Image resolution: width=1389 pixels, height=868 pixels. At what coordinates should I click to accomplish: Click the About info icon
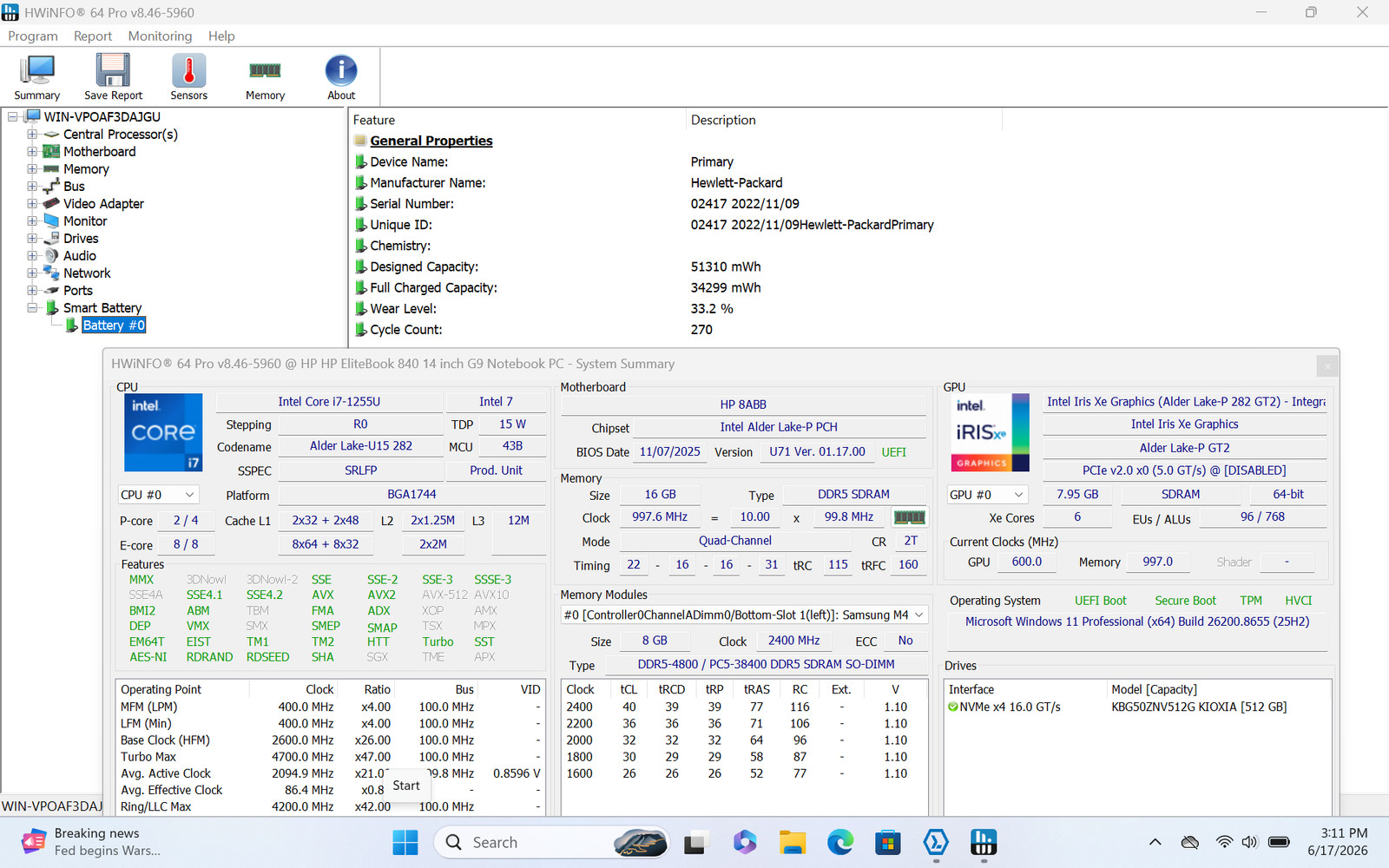point(341,77)
